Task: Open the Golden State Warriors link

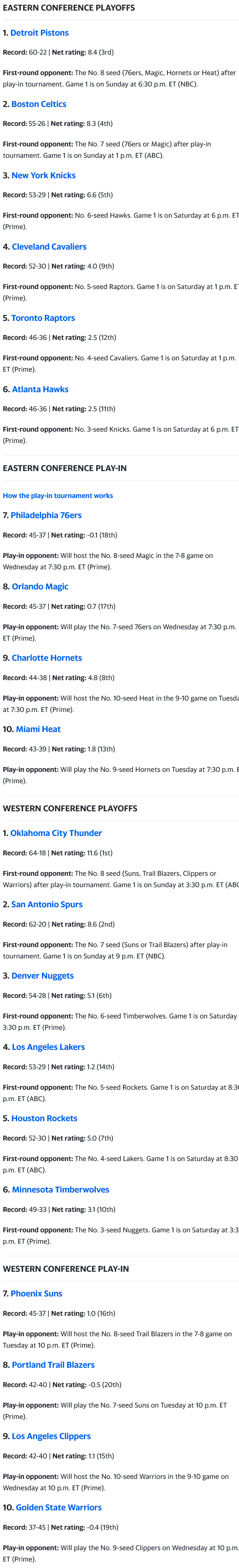Action: coord(58,1507)
